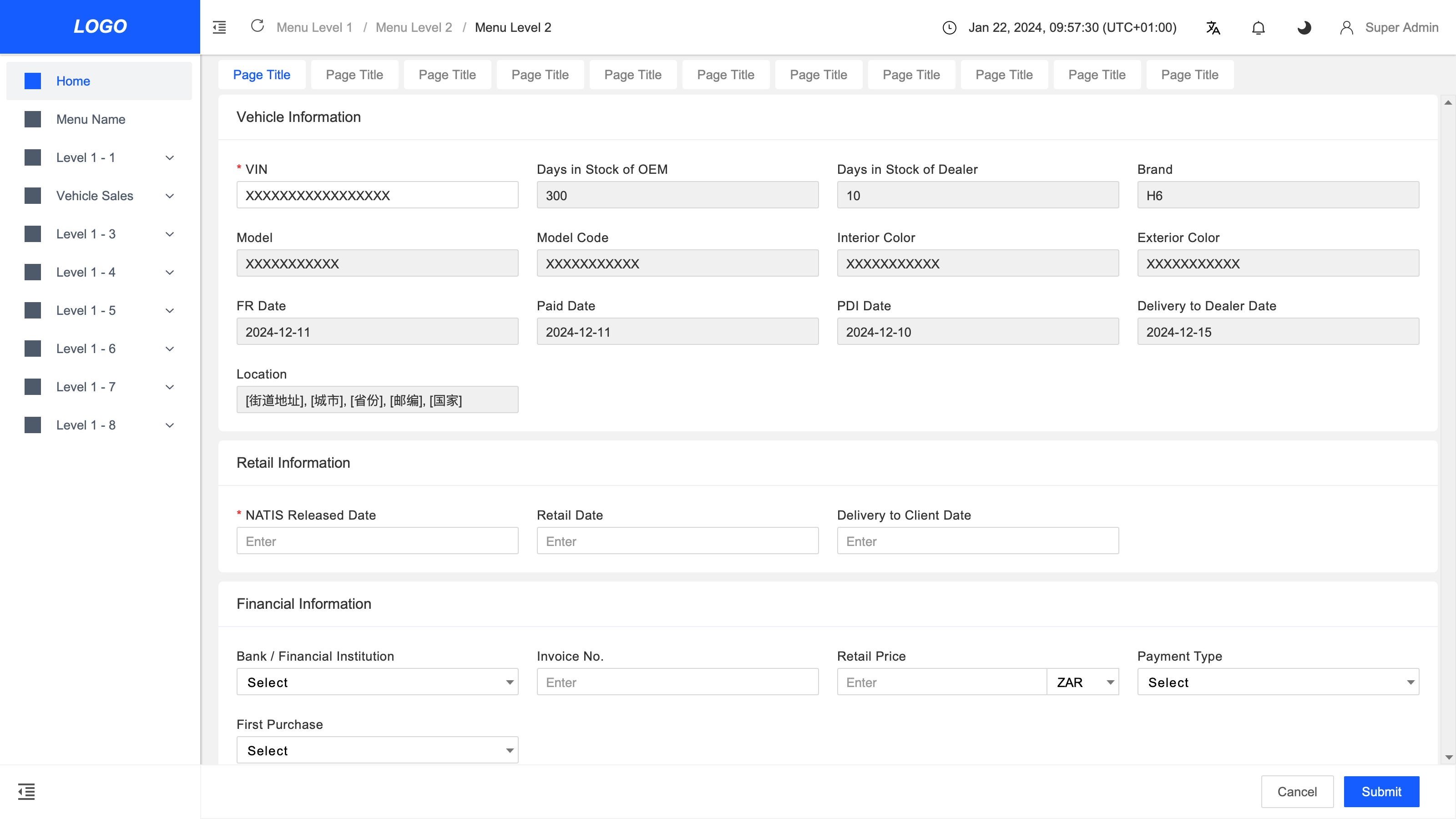Click the Days in Stock of Dealer field
The image size is (1456, 819).
(x=978, y=195)
